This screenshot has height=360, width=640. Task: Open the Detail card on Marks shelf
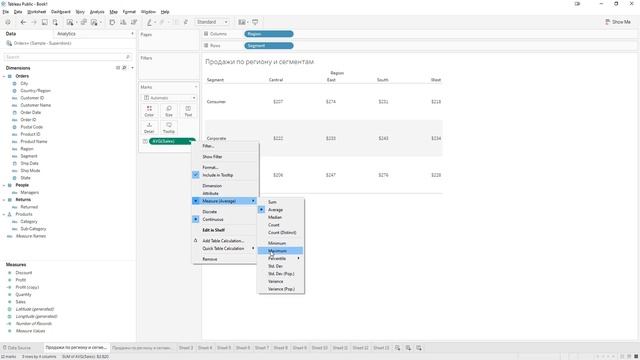tap(149, 127)
